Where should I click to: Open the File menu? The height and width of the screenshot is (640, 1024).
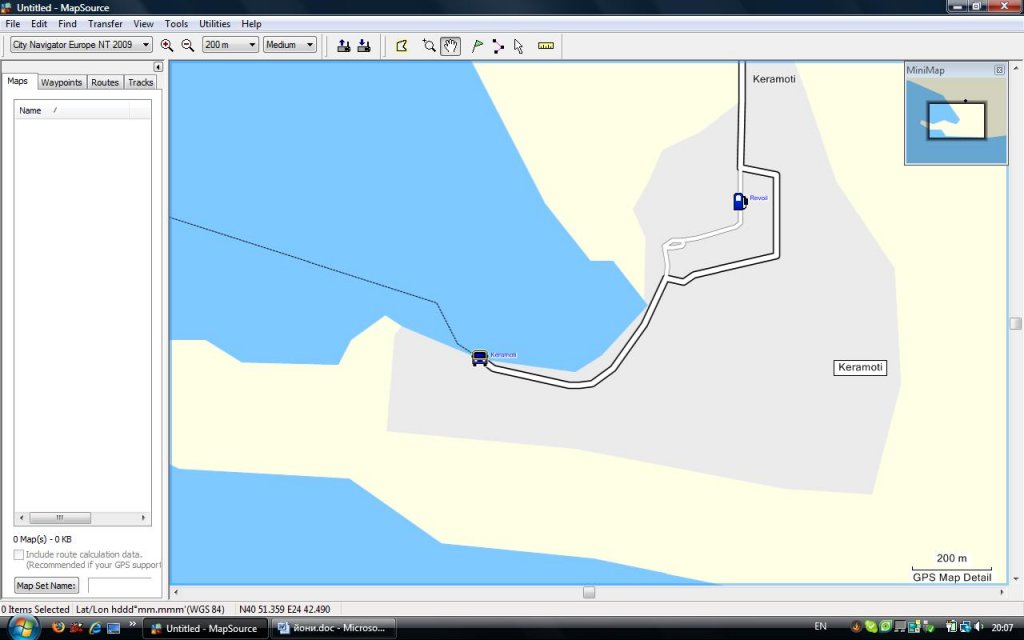tap(12, 24)
